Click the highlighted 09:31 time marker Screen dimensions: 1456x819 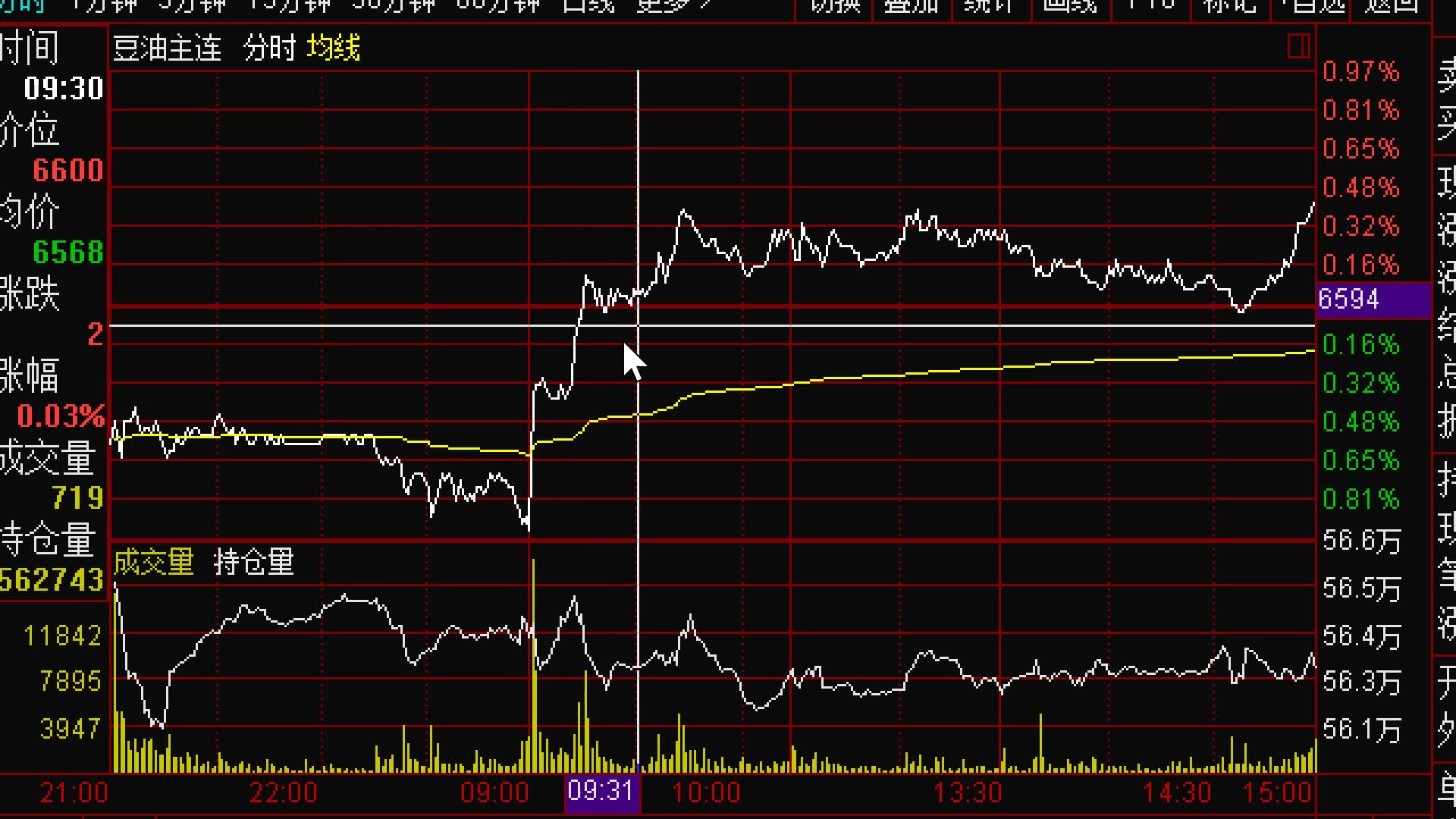(x=602, y=792)
